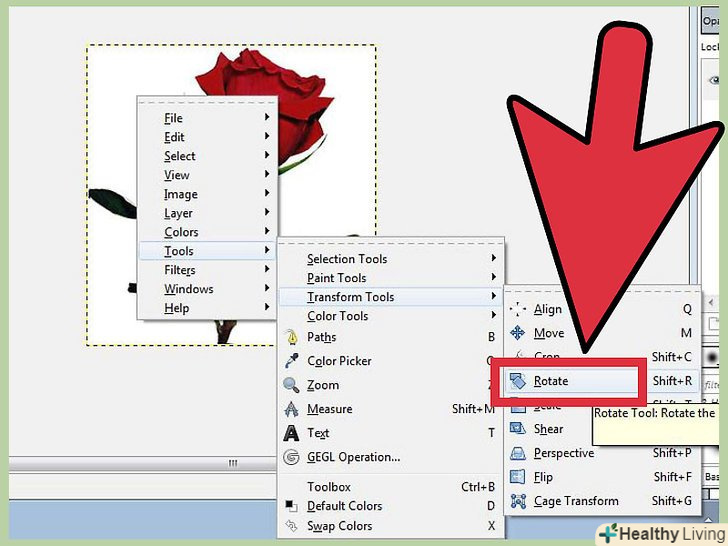
Task: Click the Rotate tool icon
Action: [x=517, y=381]
